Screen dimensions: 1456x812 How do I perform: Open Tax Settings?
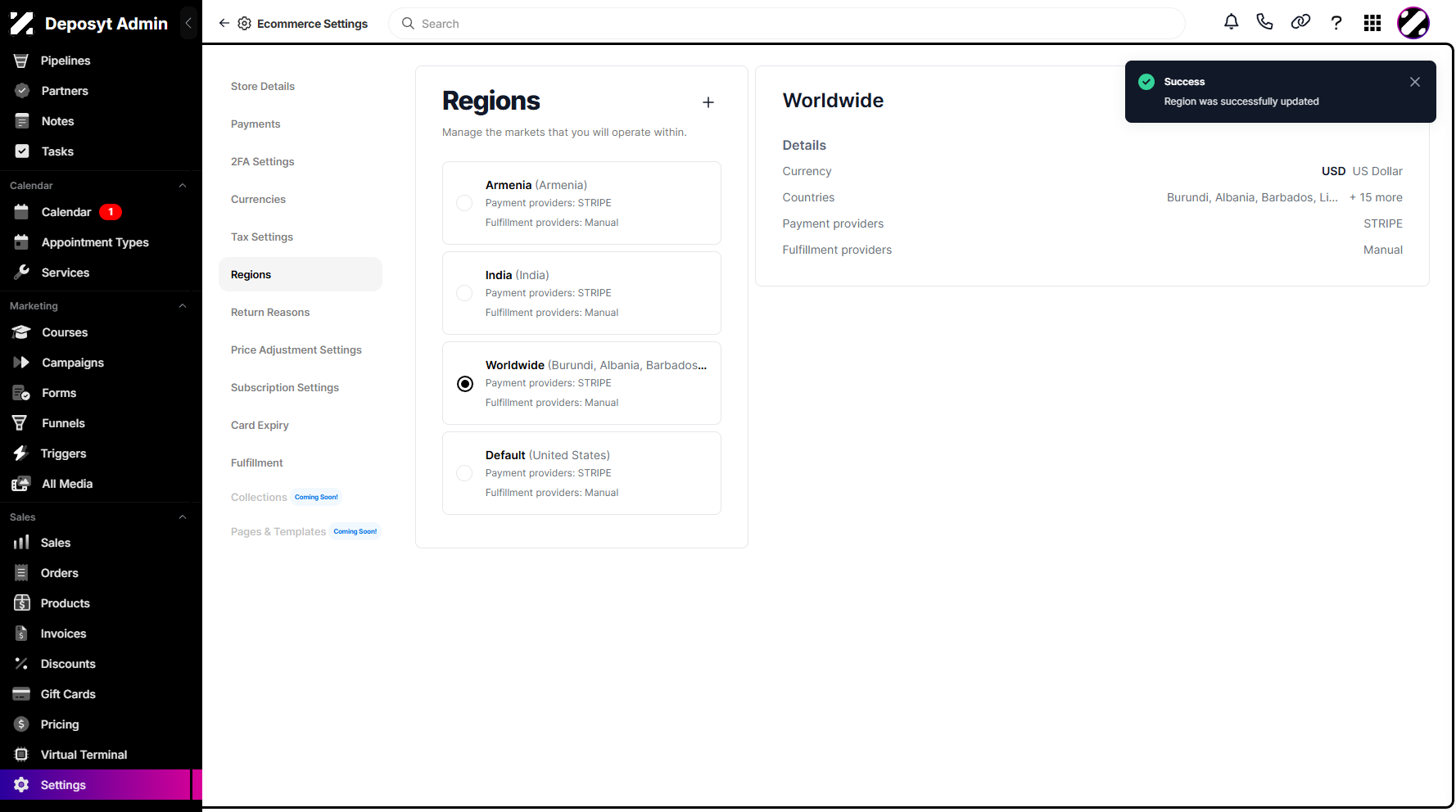[x=262, y=237]
